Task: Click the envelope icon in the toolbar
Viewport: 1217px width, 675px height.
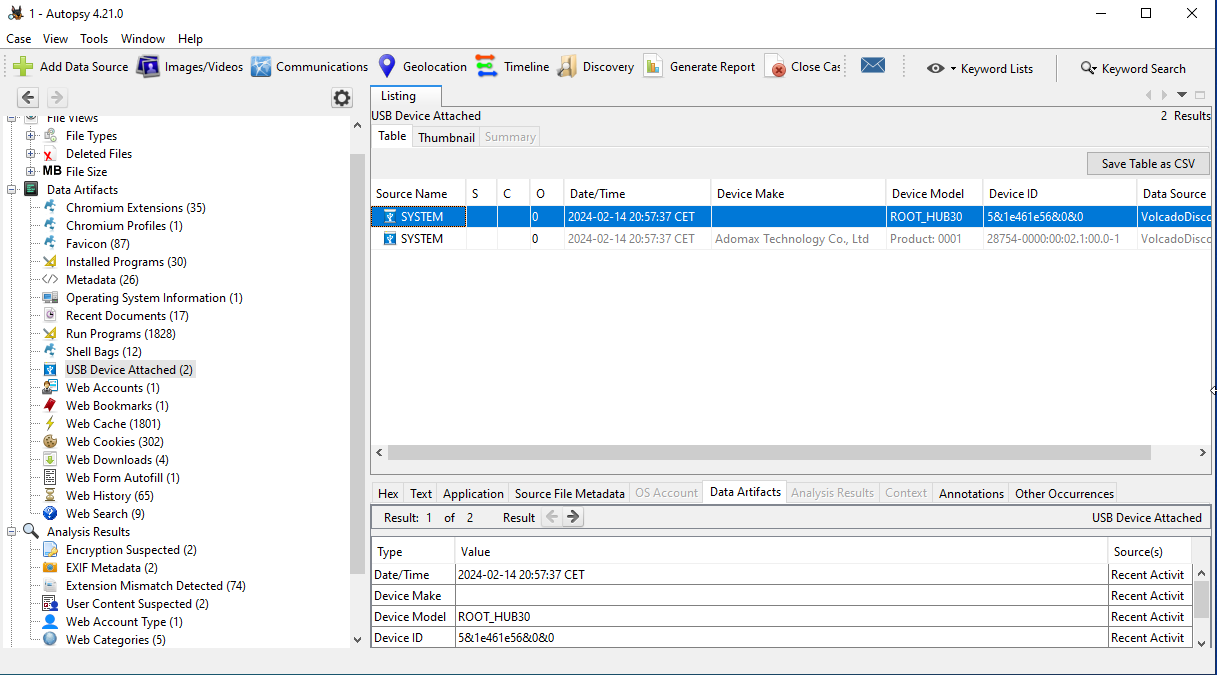Action: [873, 66]
